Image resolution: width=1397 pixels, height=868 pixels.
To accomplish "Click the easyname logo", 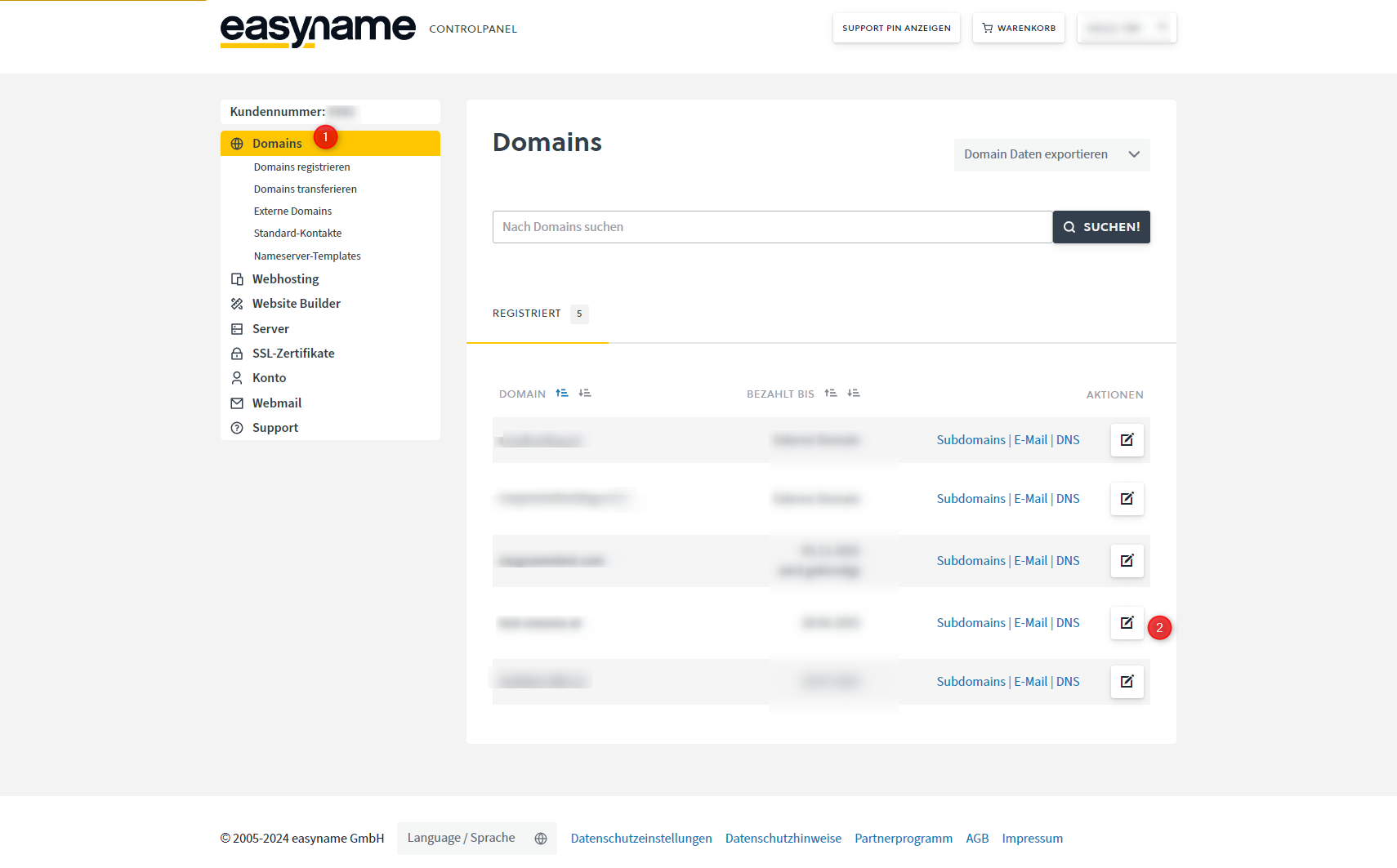I will pos(318,30).
